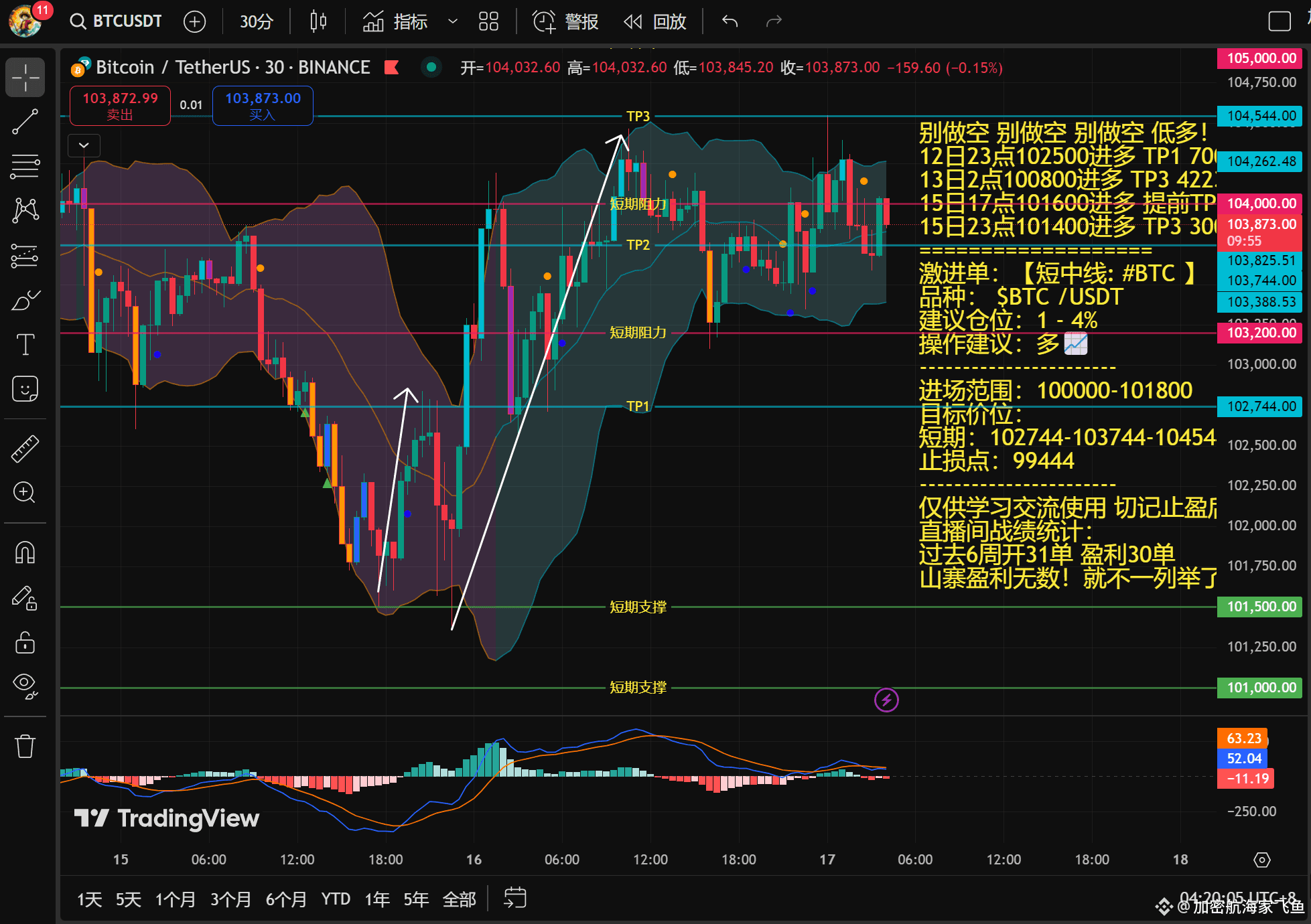This screenshot has width=1311, height=924.
Task: Open the 指标 indicators dialog
Action: [395, 21]
